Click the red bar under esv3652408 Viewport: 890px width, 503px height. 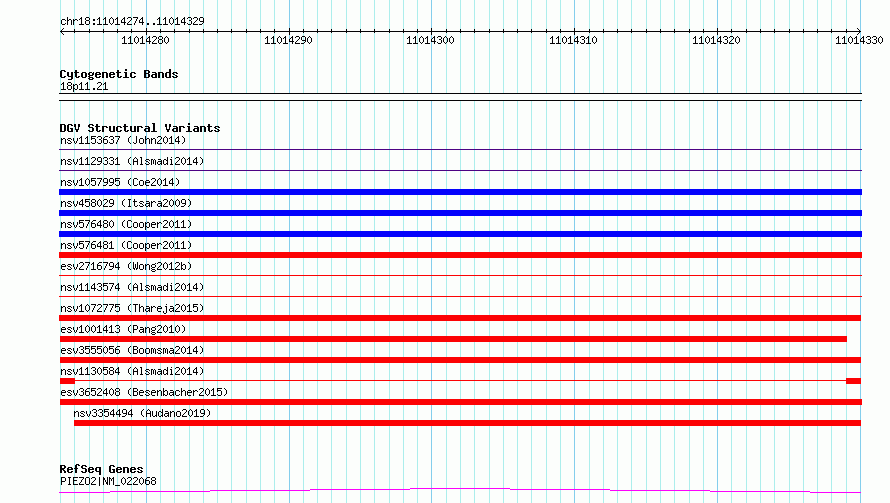pos(460,402)
